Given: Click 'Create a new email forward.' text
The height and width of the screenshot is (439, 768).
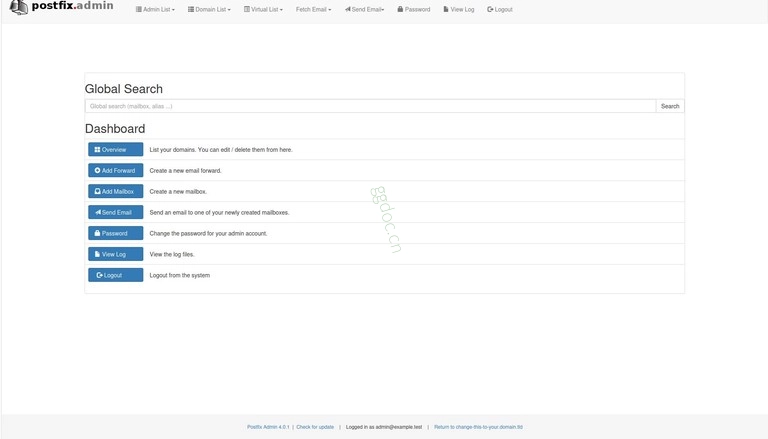Looking at the screenshot, I should coord(185,171).
